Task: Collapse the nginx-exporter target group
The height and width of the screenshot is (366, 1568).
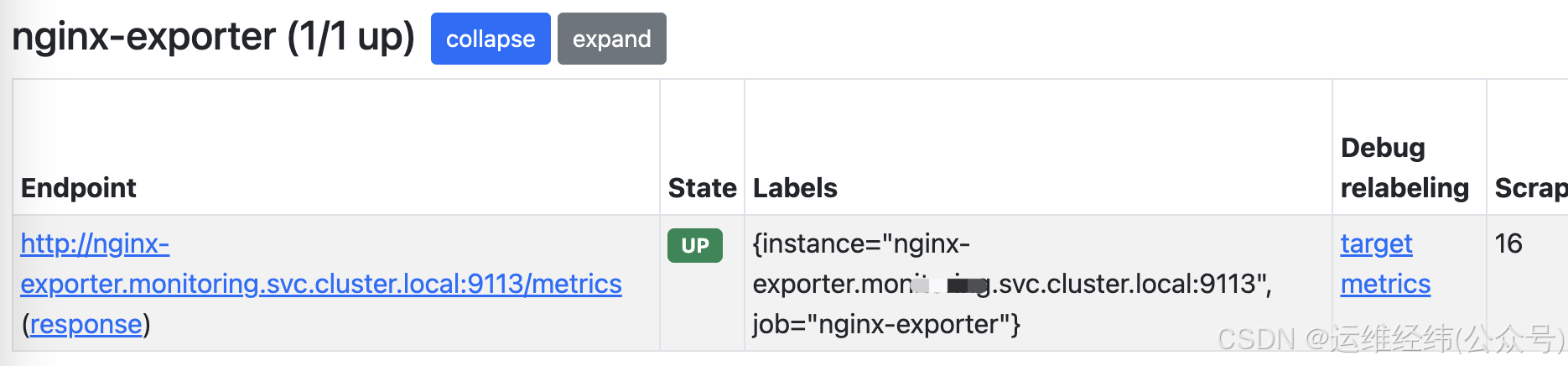Action: [491, 39]
